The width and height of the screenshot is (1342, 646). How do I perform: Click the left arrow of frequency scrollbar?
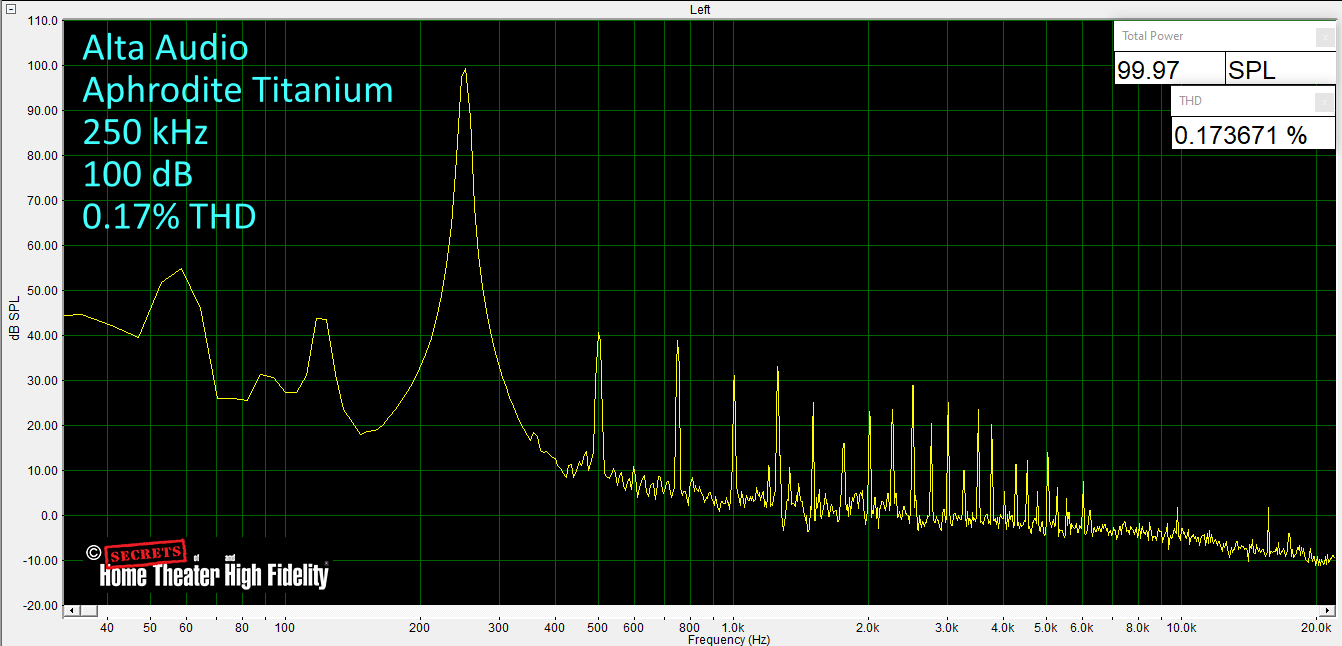pyautogui.click(x=71, y=611)
